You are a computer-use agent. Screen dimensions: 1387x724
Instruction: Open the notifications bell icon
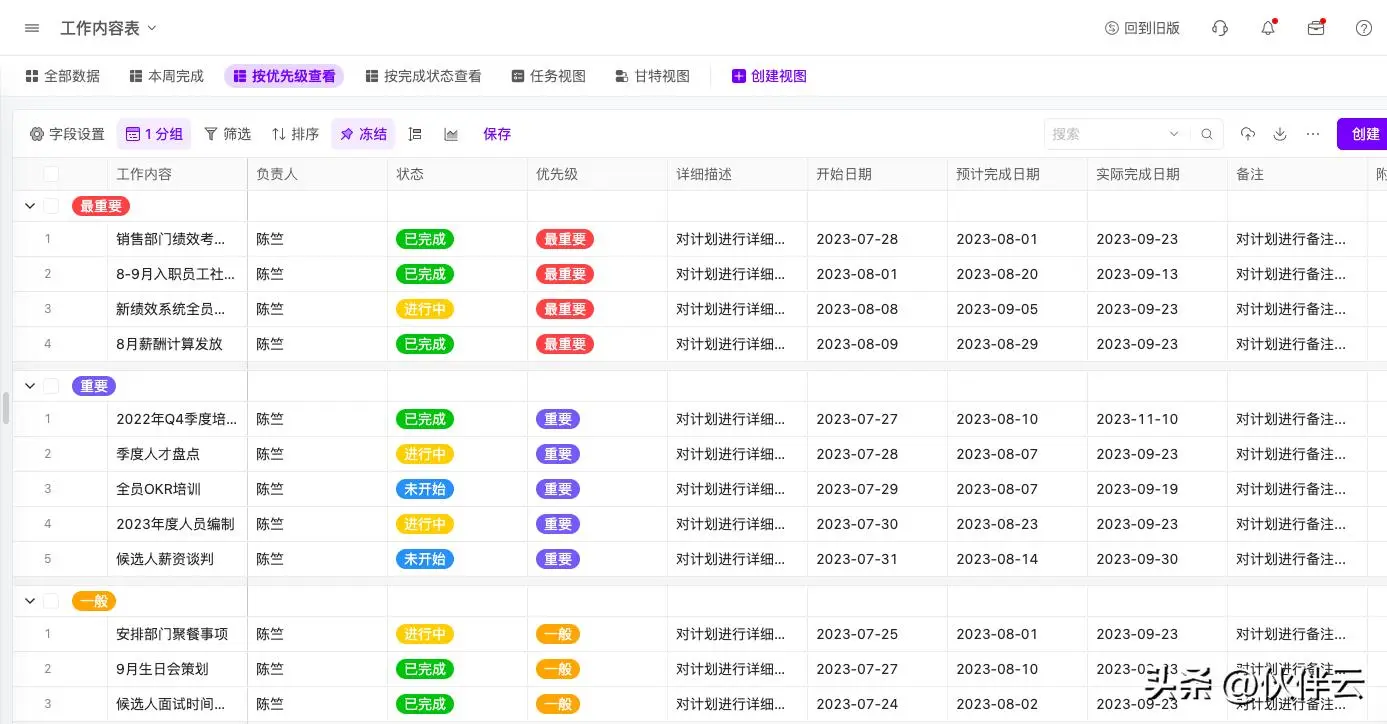tap(1268, 28)
